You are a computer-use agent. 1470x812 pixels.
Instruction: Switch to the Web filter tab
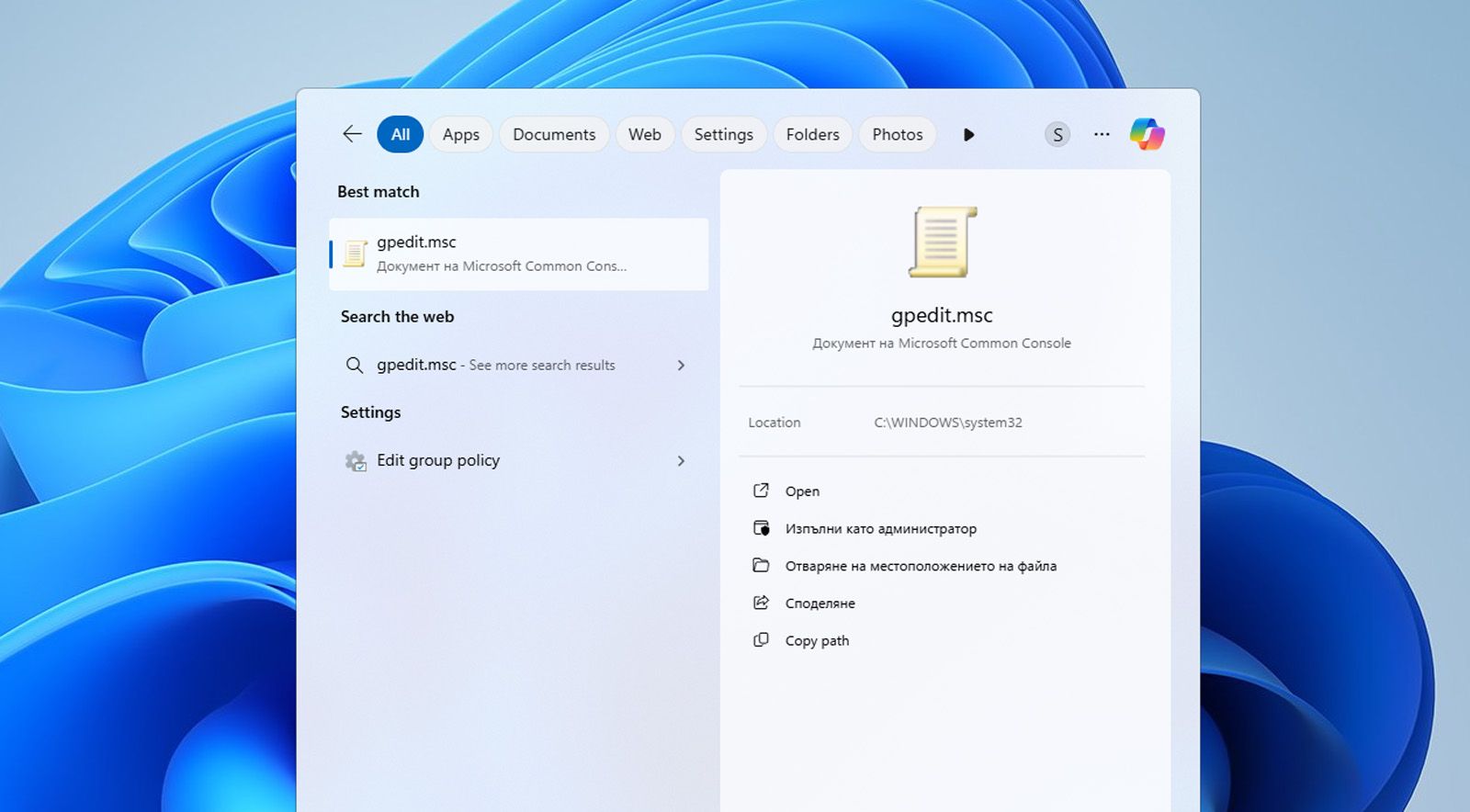coord(645,134)
